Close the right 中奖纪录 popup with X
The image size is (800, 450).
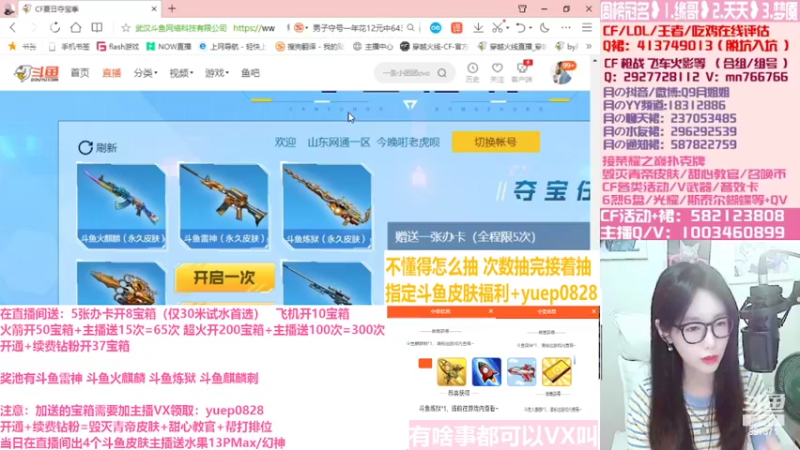coord(593,311)
